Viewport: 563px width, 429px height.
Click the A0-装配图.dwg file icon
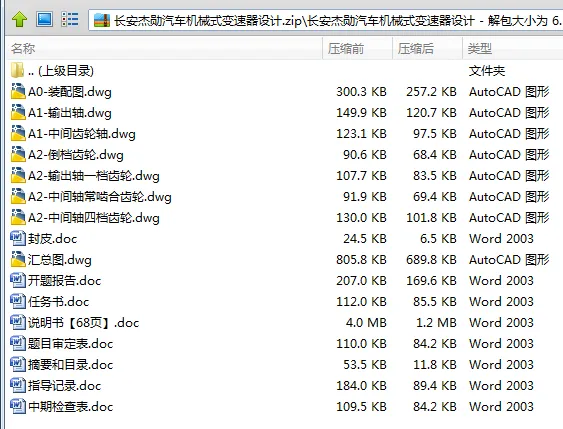click(18, 91)
